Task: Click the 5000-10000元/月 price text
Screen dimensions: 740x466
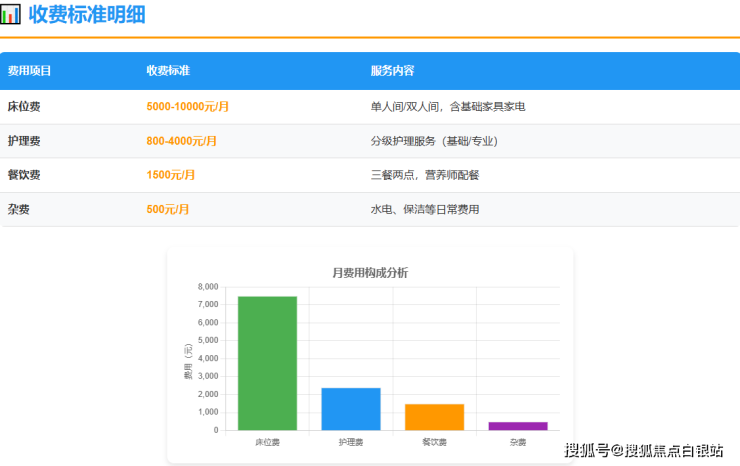Action: [x=188, y=106]
